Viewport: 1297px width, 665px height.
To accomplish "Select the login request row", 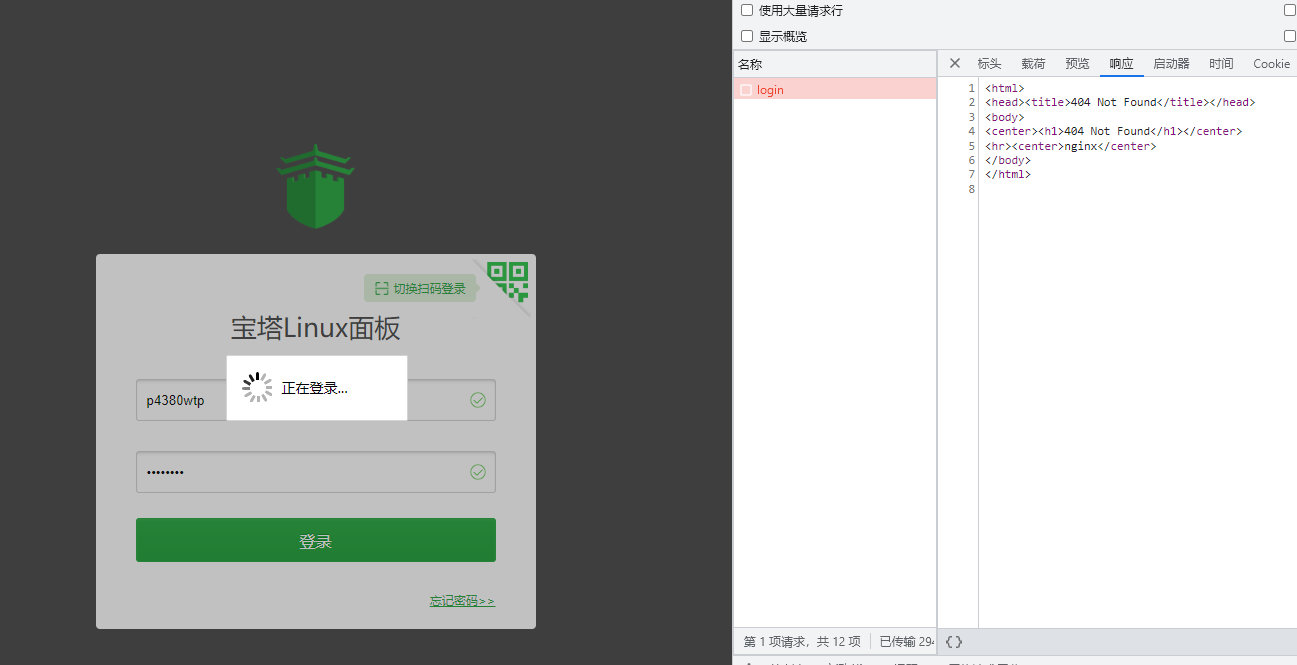I will tap(835, 90).
